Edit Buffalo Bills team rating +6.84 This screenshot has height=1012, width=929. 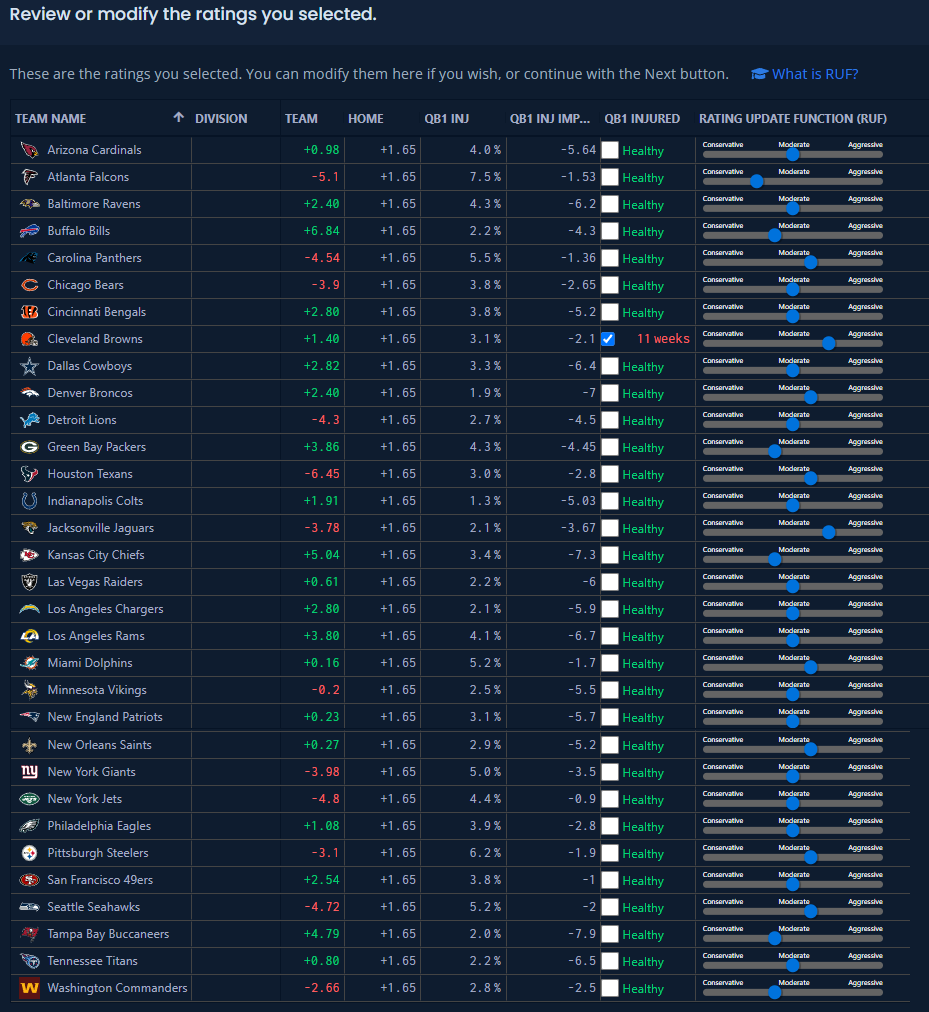click(322, 231)
